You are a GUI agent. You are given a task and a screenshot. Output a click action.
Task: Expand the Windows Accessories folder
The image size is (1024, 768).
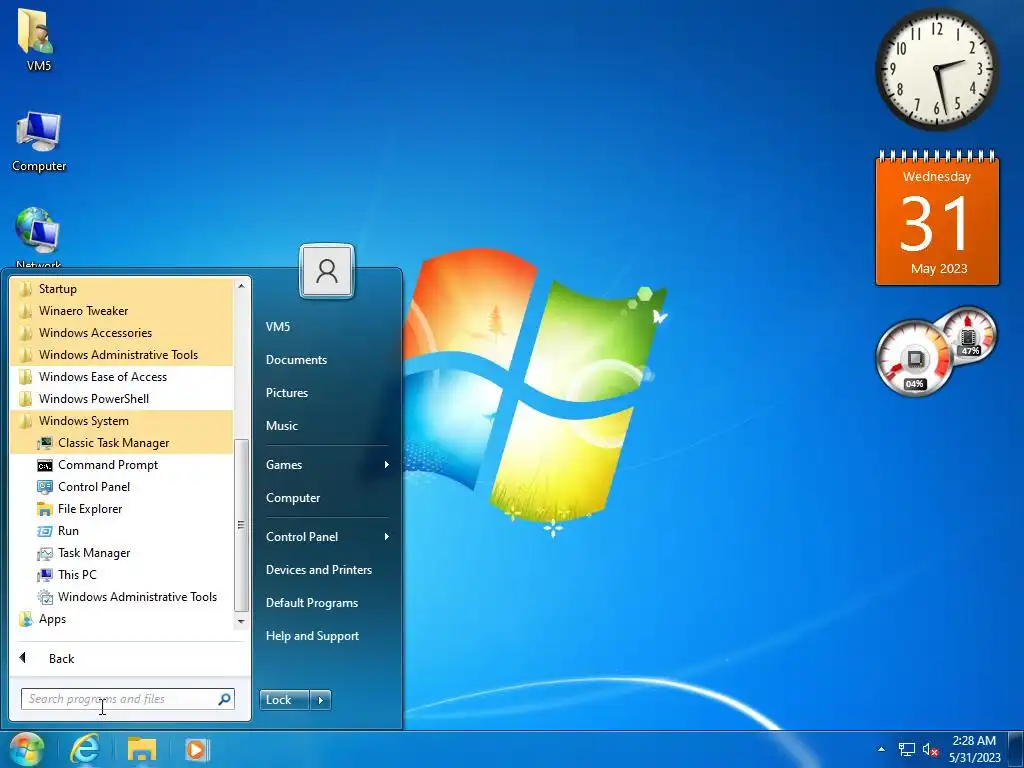coord(121,333)
